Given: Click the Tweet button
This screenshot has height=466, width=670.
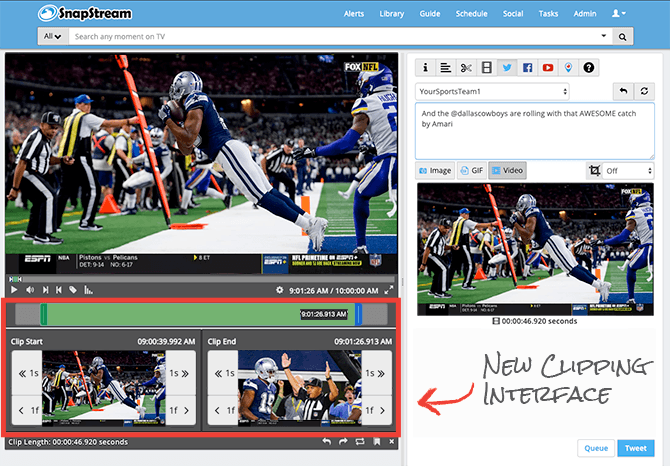Looking at the screenshot, I should (635, 449).
